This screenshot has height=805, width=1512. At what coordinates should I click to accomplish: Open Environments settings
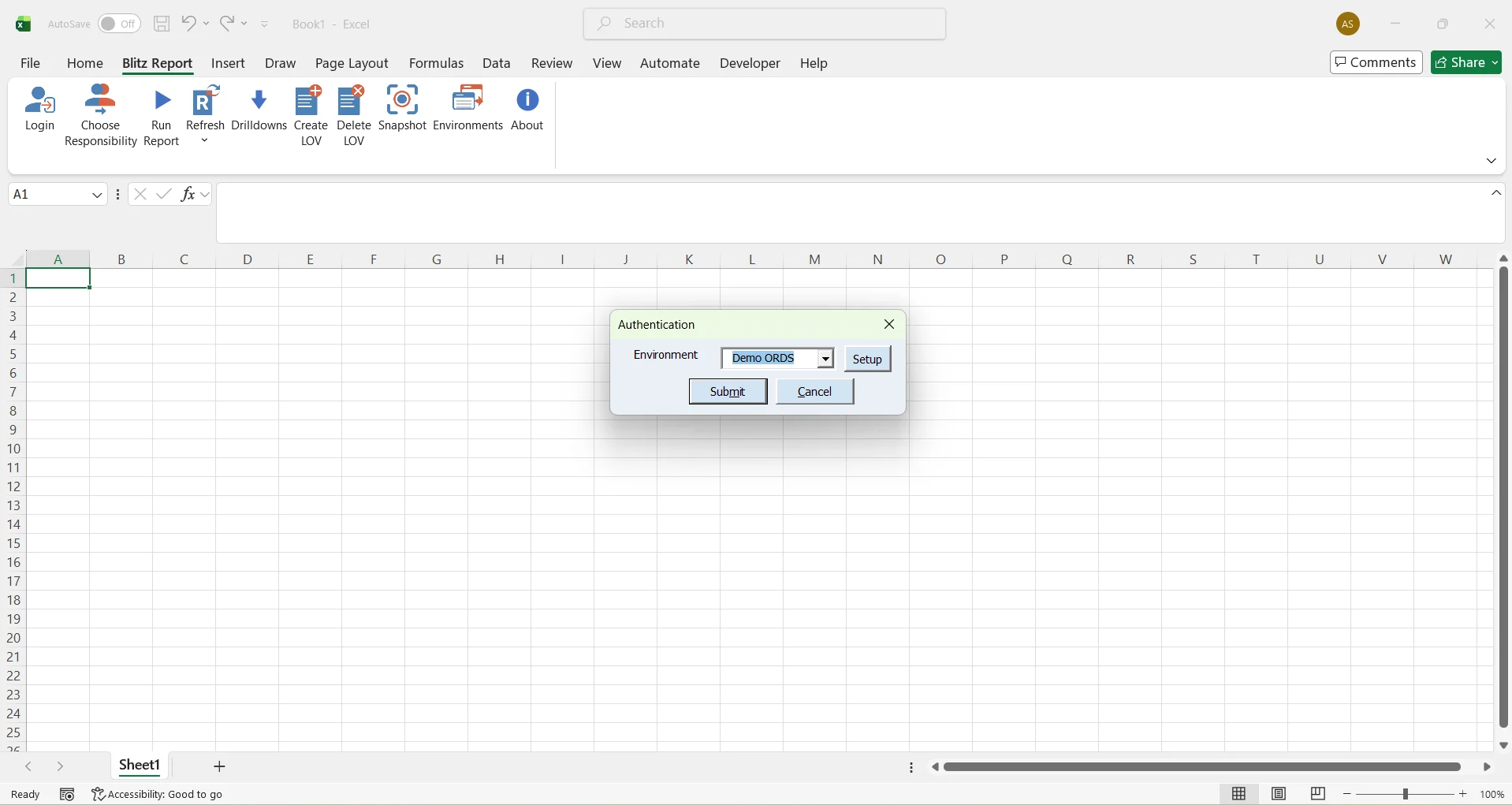[x=468, y=109]
